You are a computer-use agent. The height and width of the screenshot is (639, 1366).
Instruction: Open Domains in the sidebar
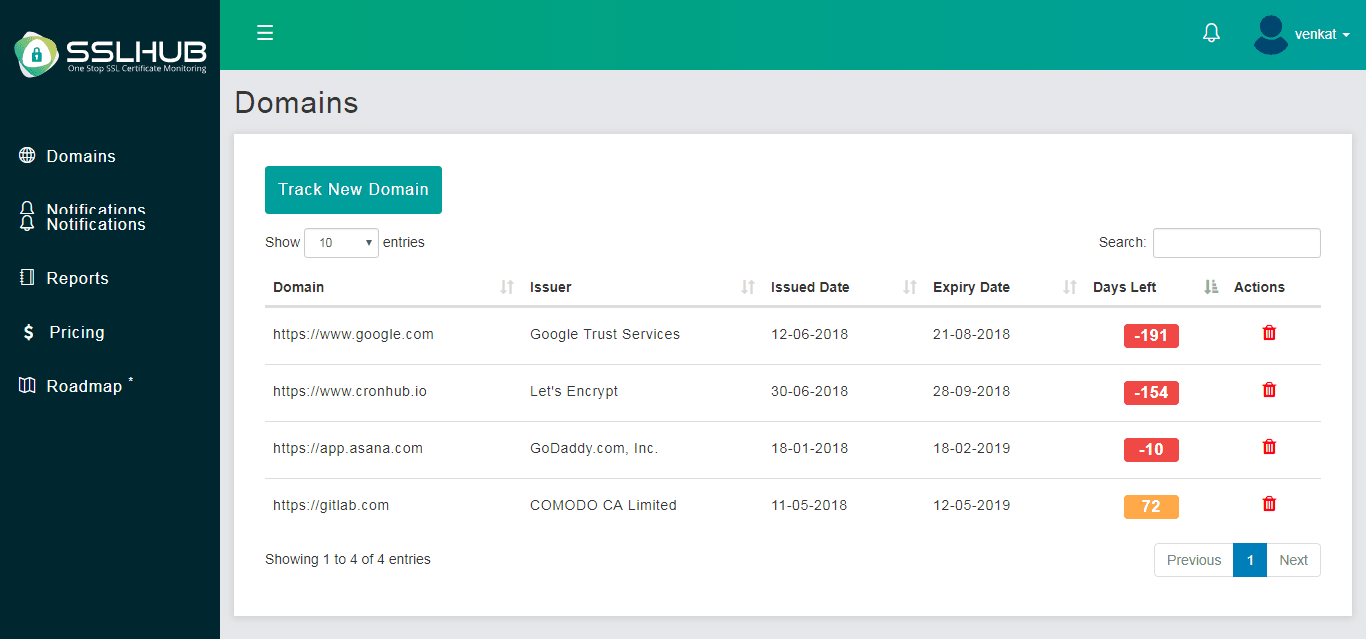81,156
